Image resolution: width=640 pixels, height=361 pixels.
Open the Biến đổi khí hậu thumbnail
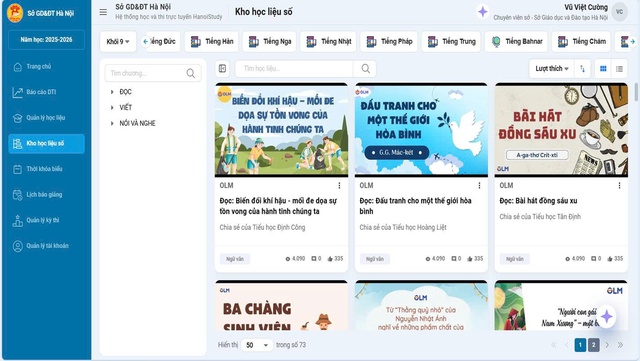pyautogui.click(x=282, y=130)
